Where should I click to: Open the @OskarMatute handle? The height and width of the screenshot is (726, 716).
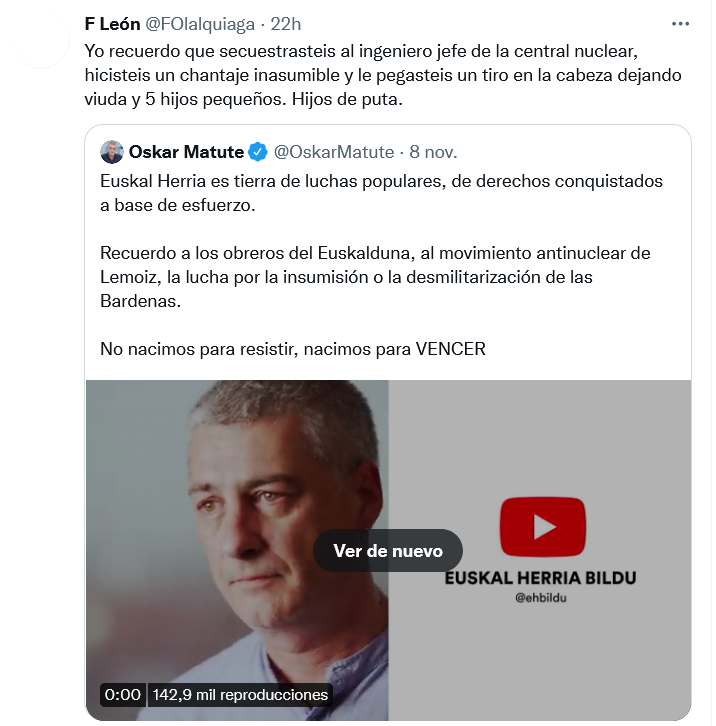[x=334, y=152]
